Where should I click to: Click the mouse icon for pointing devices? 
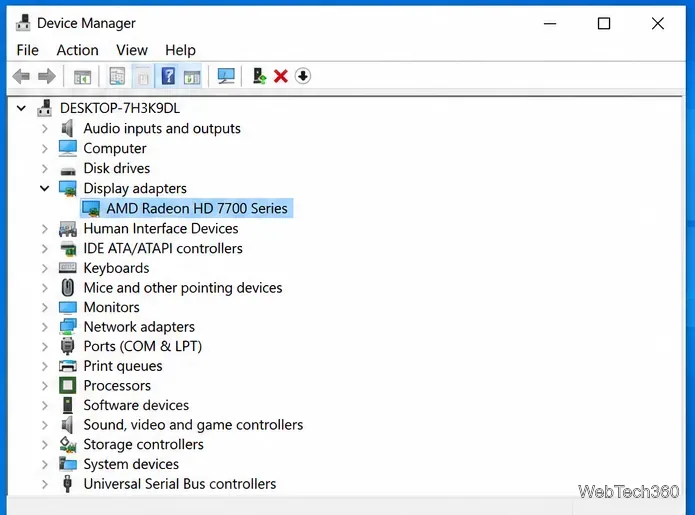68,288
